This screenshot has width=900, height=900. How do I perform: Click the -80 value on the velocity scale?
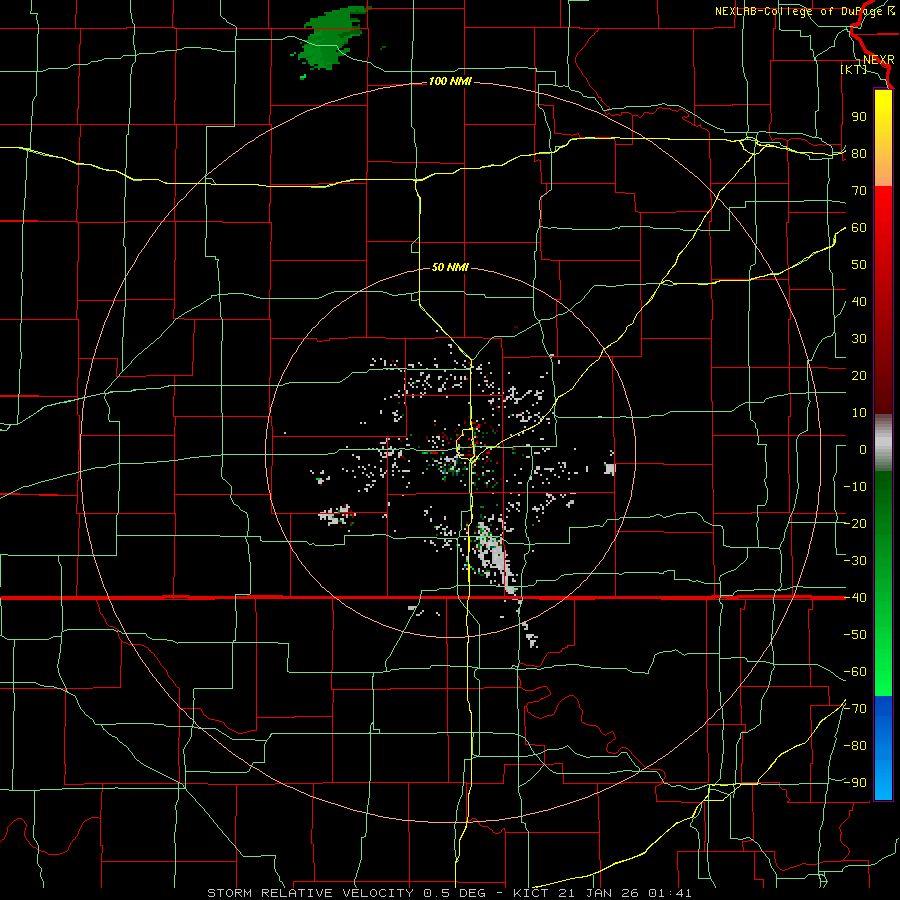tap(855, 746)
